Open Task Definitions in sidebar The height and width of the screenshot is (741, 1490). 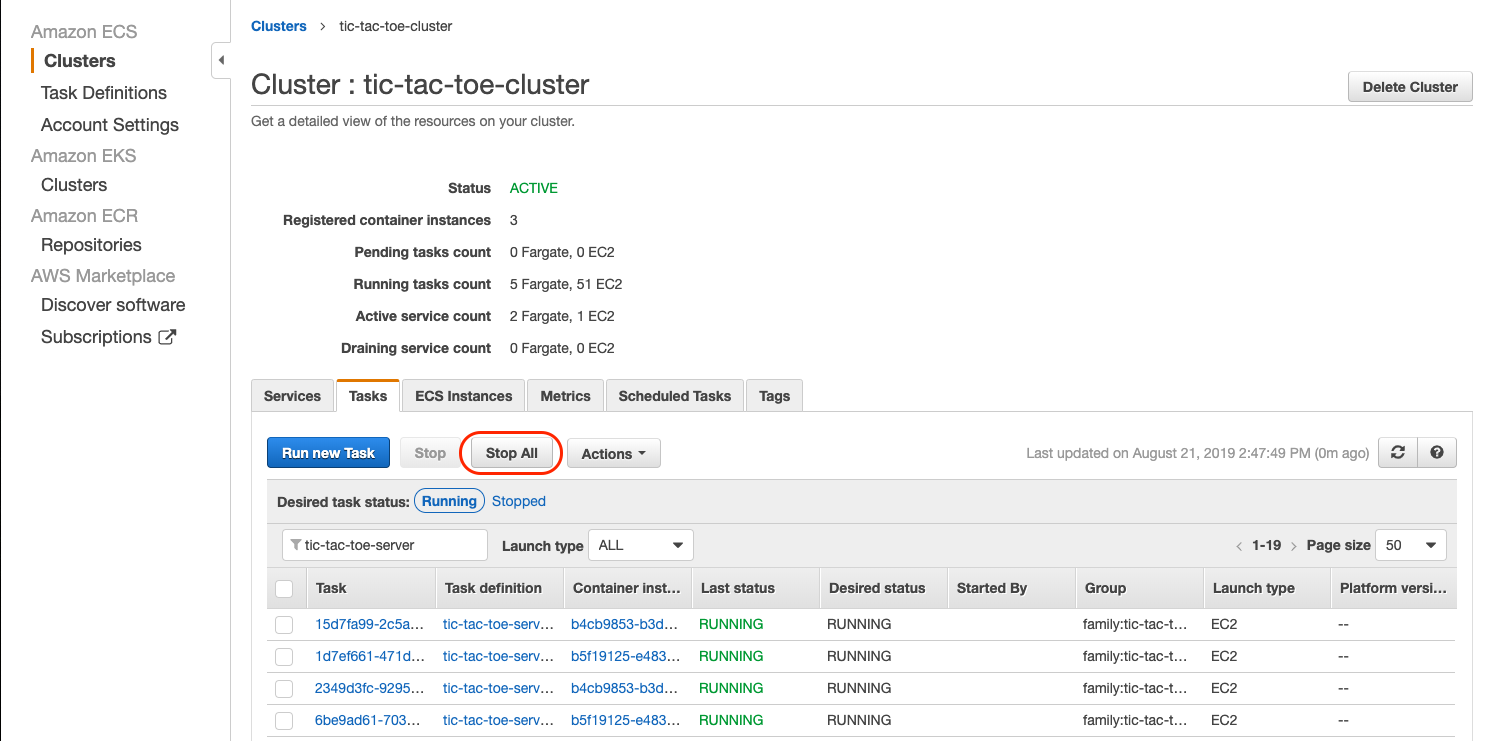pyautogui.click(x=104, y=93)
